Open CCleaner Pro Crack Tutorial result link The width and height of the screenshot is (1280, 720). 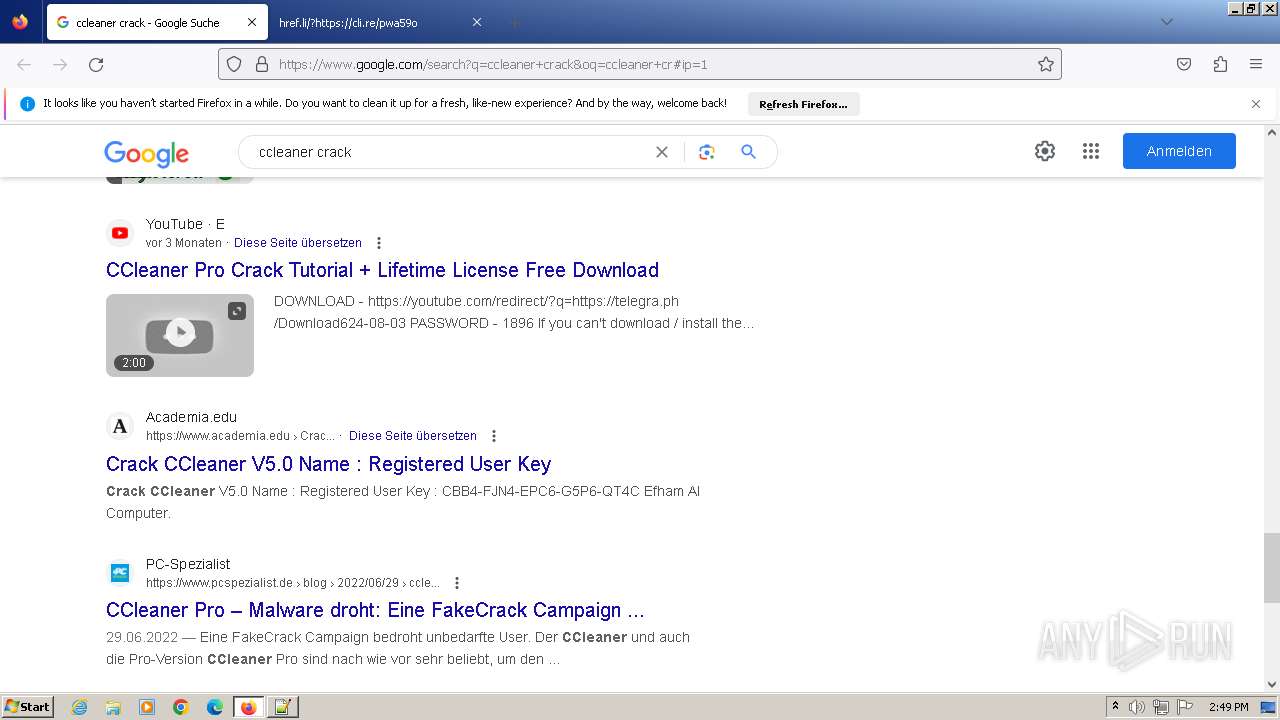click(x=382, y=270)
